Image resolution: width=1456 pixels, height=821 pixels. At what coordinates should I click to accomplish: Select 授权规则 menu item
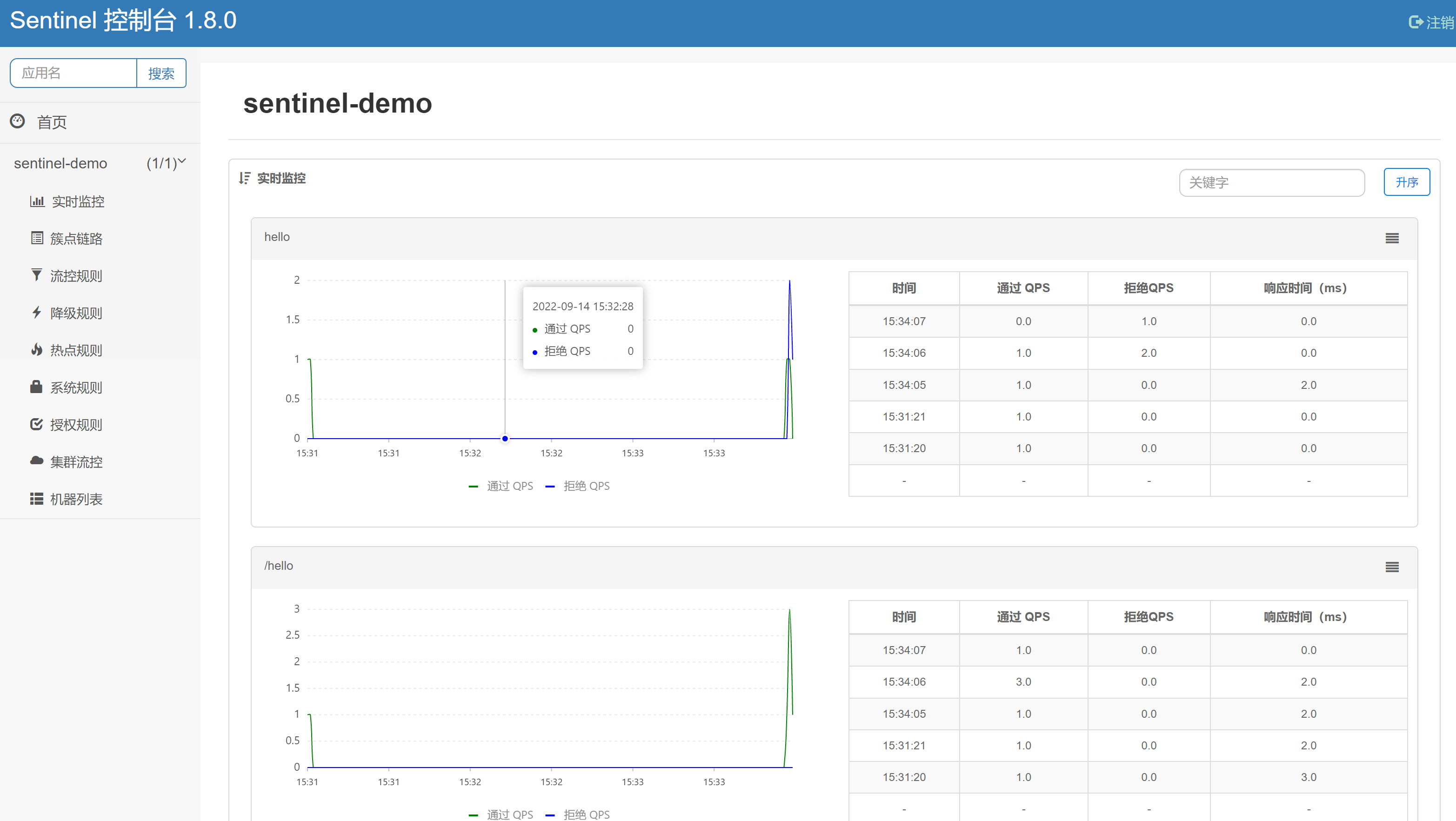pyautogui.click(x=76, y=425)
